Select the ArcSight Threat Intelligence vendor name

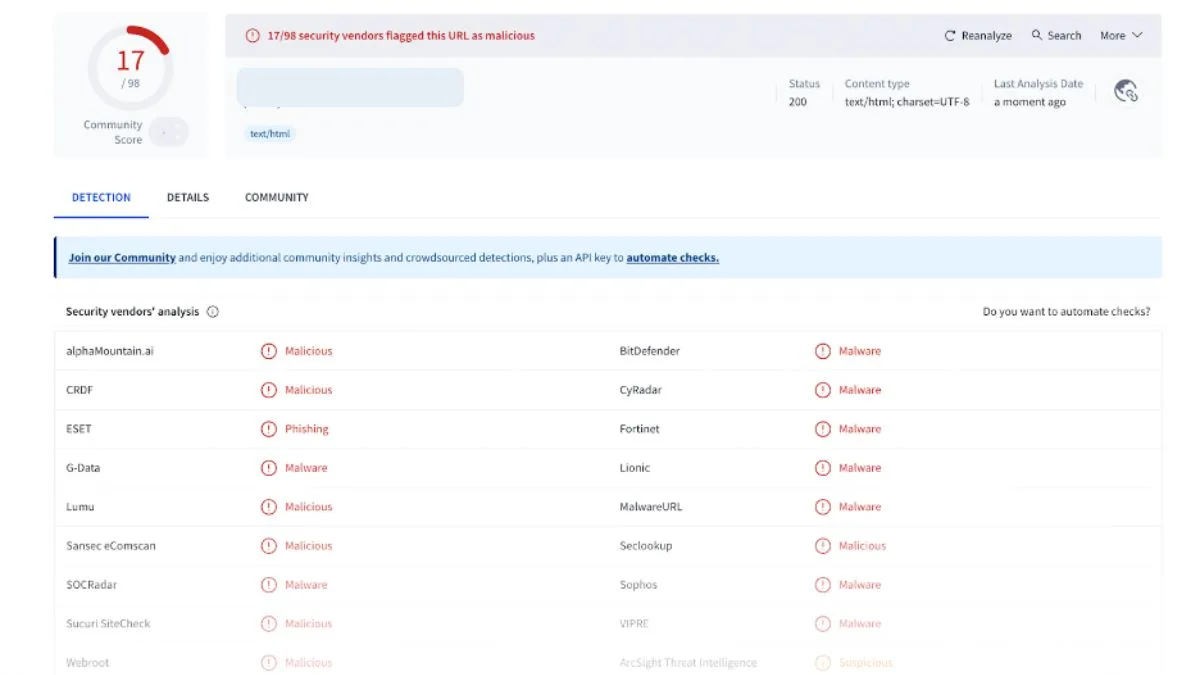688,662
